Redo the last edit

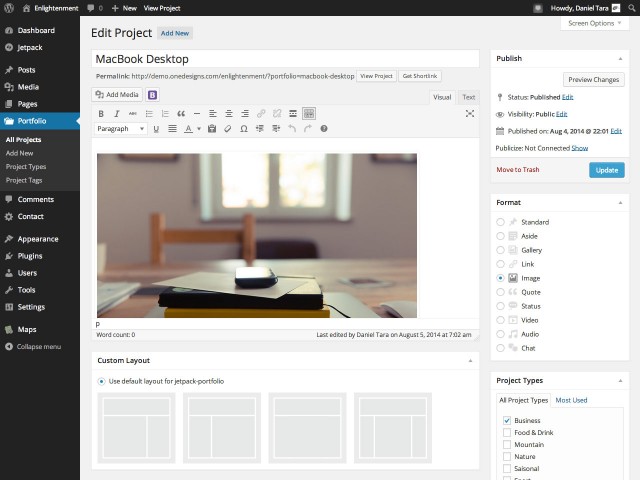point(308,129)
